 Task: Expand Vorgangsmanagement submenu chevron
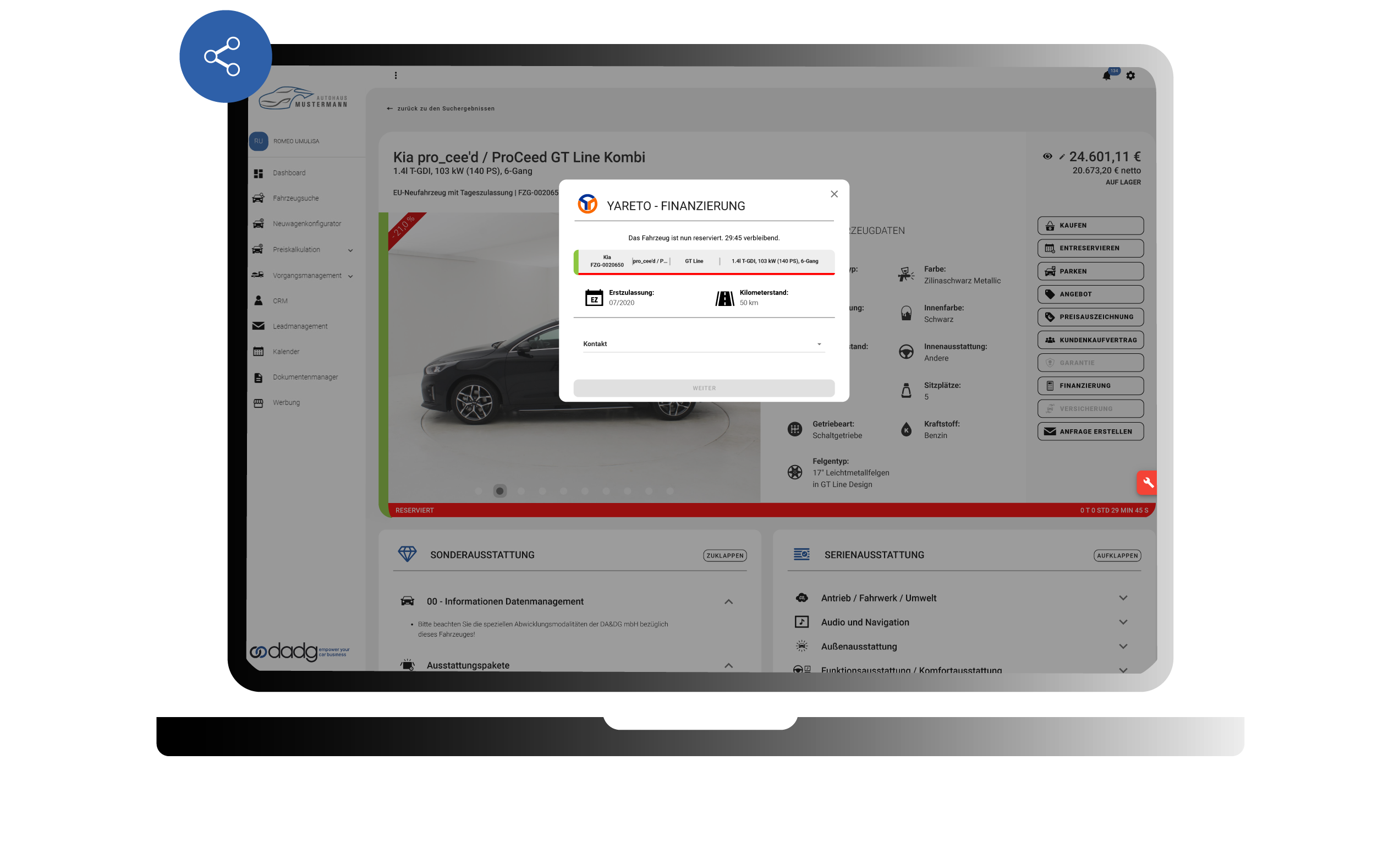[x=350, y=276]
